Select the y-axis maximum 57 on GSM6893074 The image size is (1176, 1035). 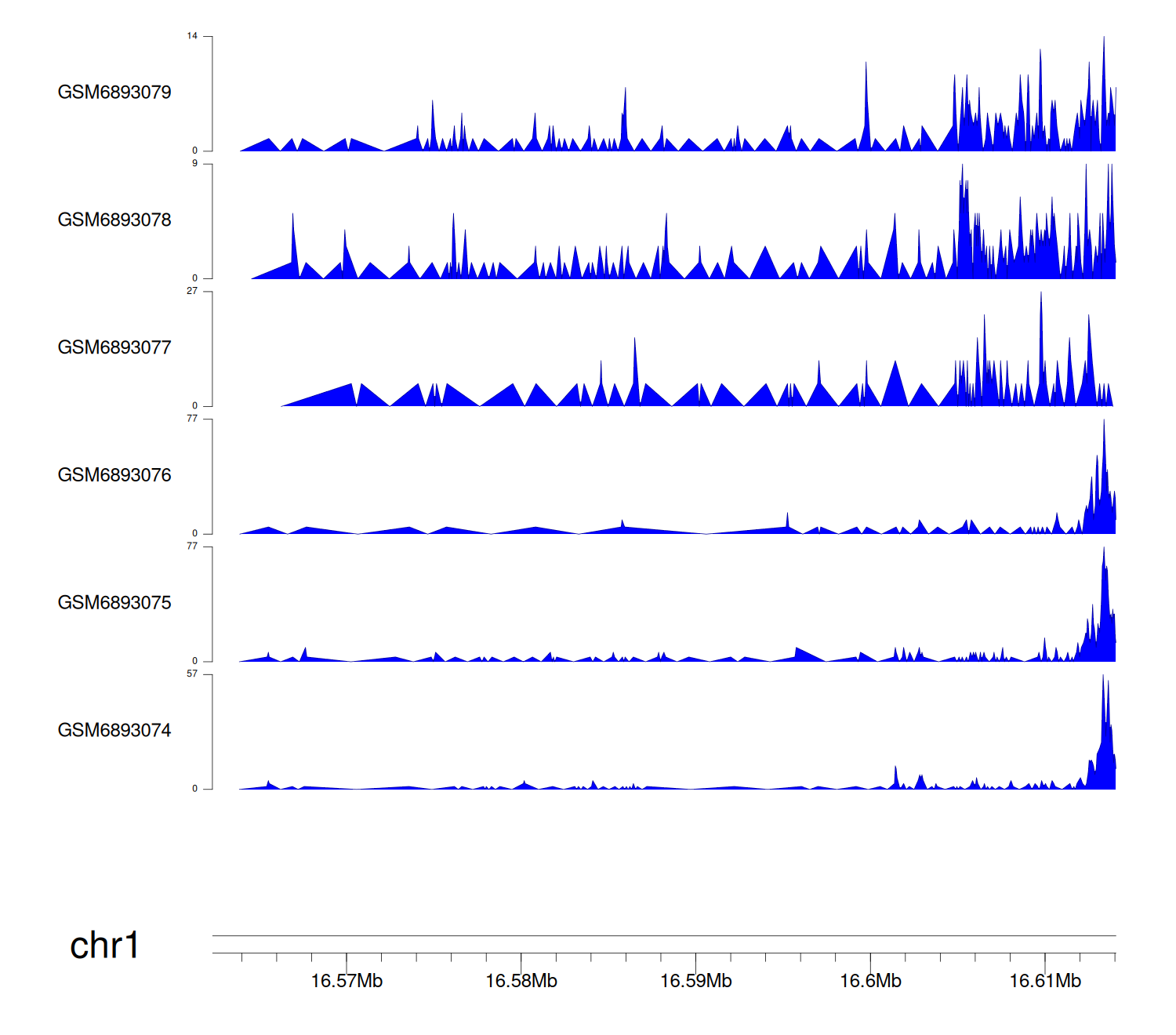192,674
